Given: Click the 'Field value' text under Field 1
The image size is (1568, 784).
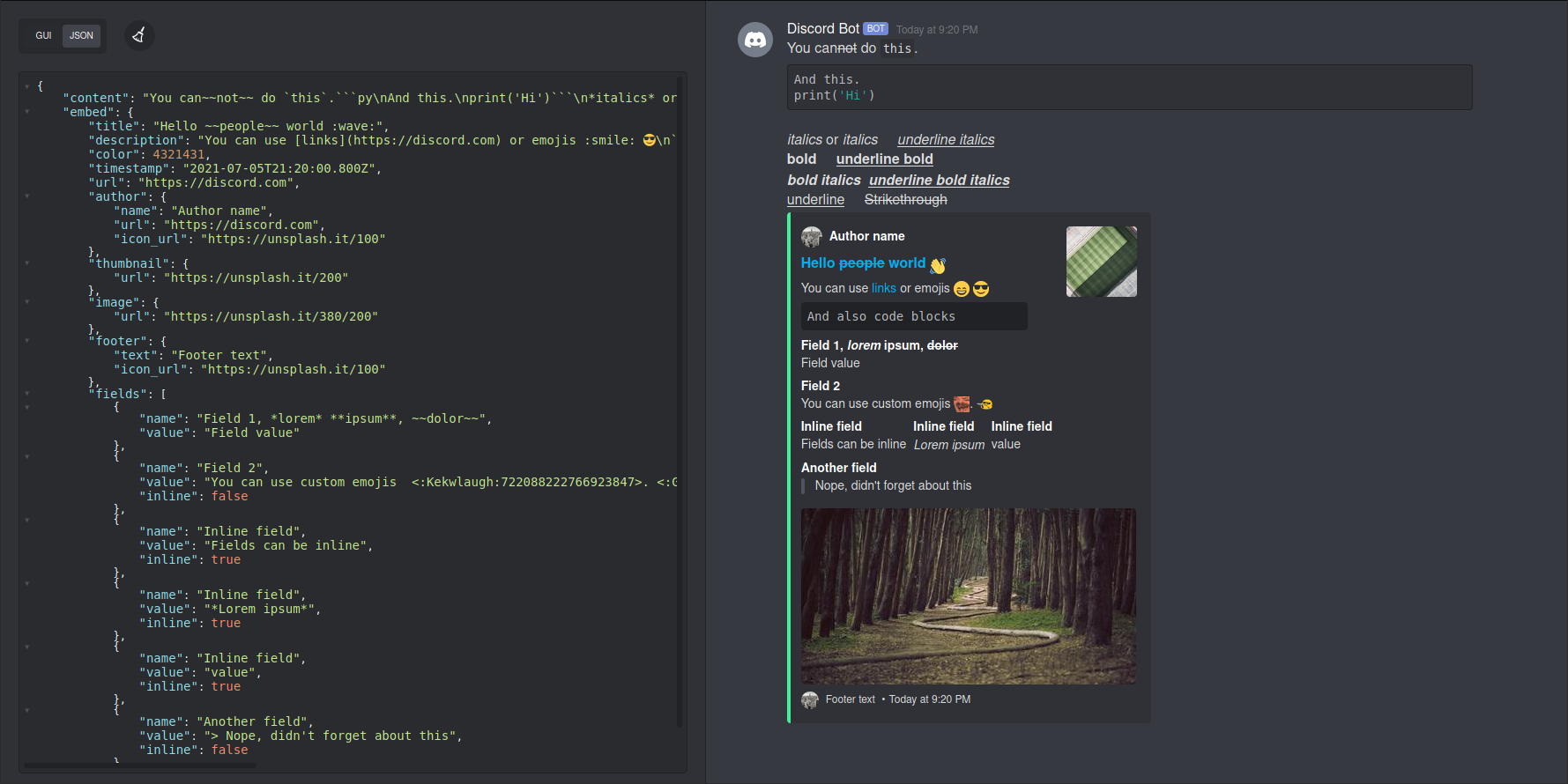Looking at the screenshot, I should coord(830,363).
